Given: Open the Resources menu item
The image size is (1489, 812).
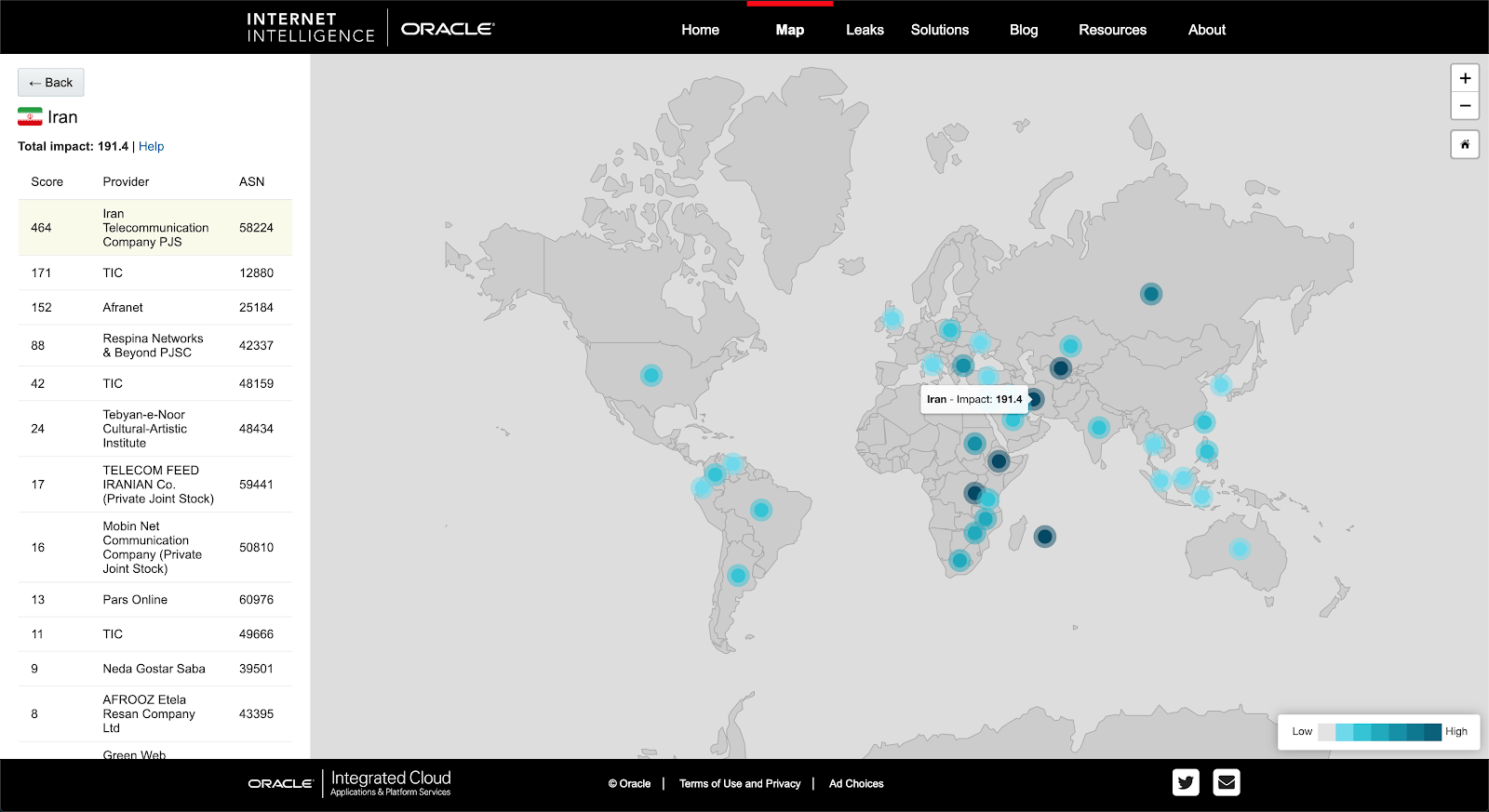Looking at the screenshot, I should [1113, 30].
